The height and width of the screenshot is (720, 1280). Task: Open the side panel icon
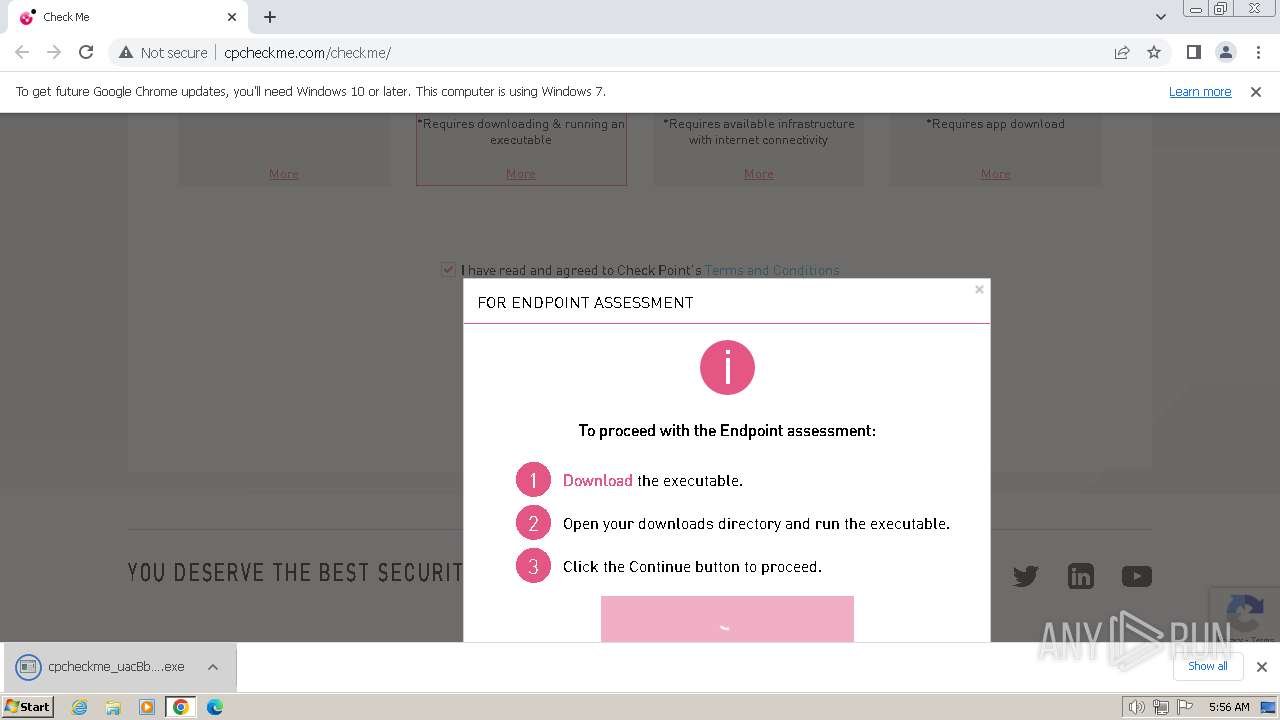click(1193, 52)
